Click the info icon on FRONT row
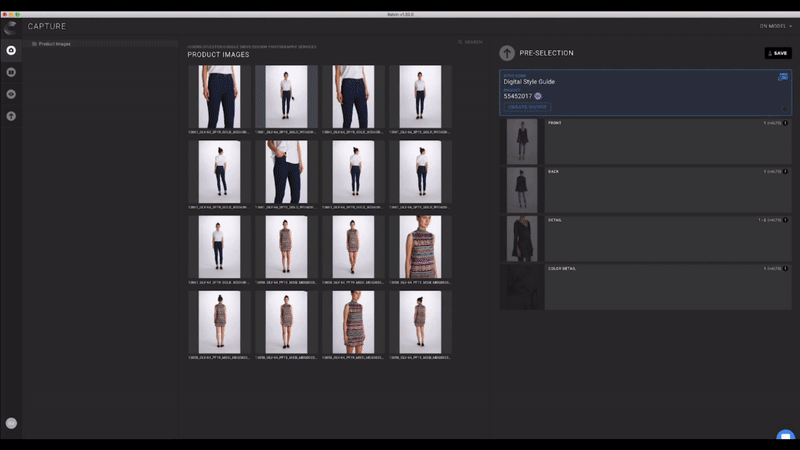 (785, 123)
